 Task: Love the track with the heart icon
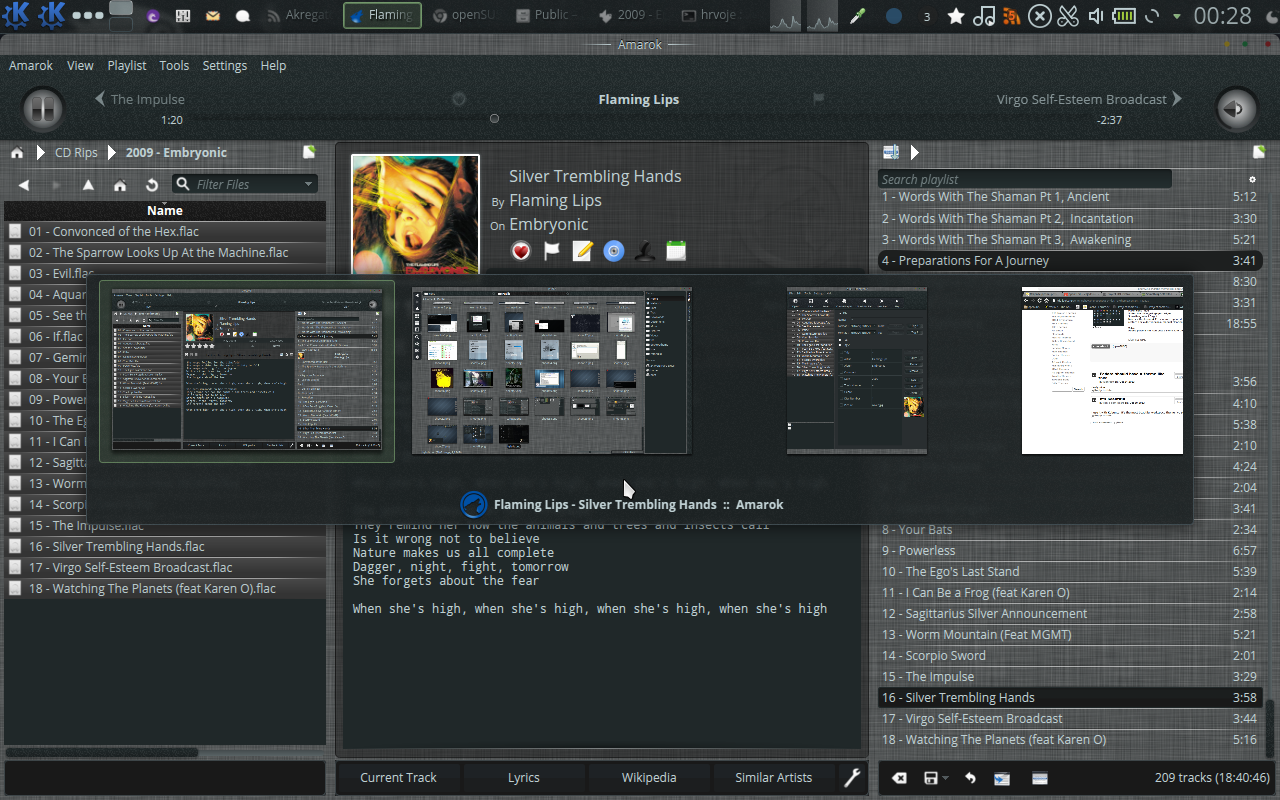tap(521, 251)
